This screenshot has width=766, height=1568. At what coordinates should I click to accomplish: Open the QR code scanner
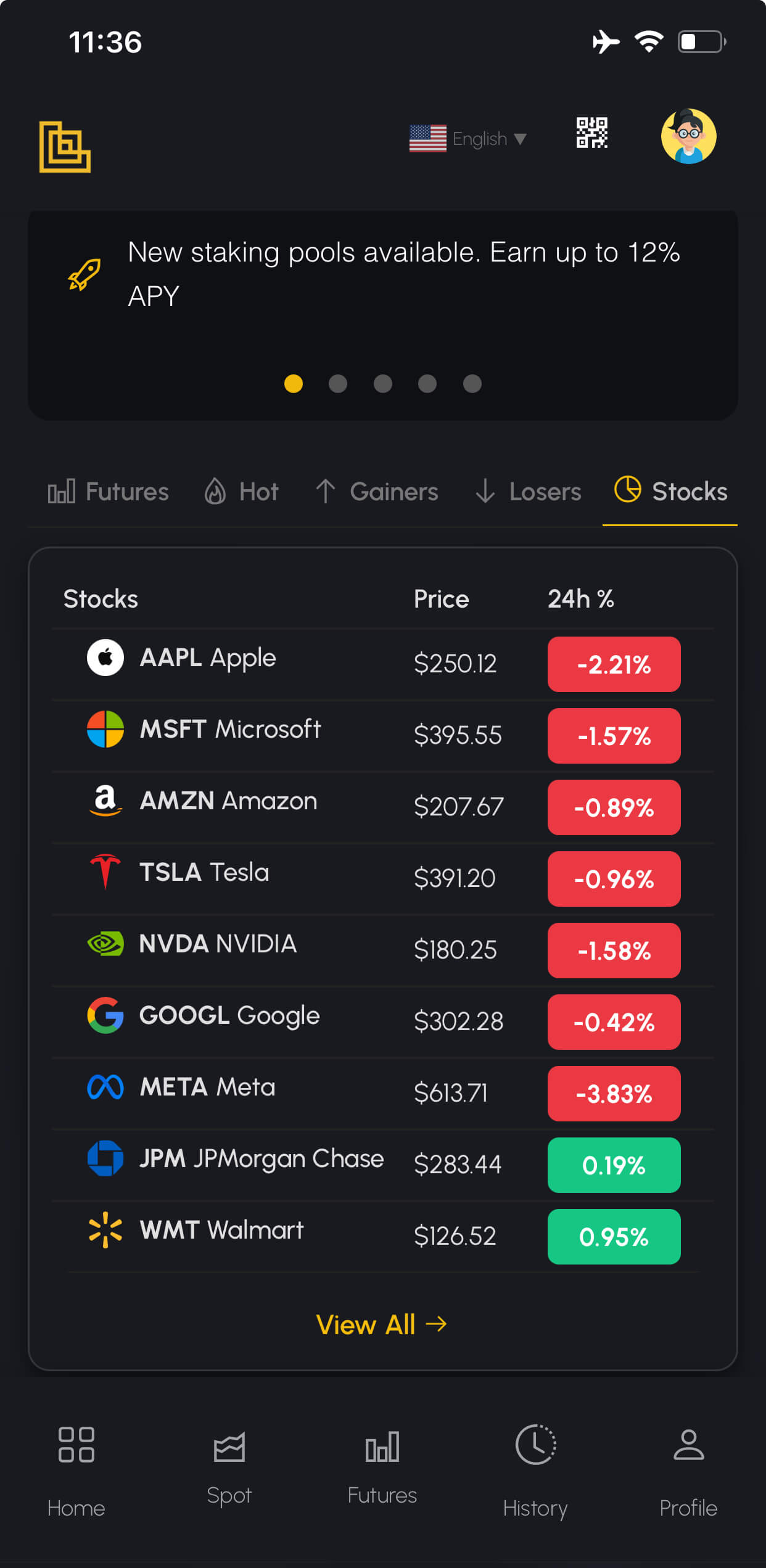tap(591, 133)
